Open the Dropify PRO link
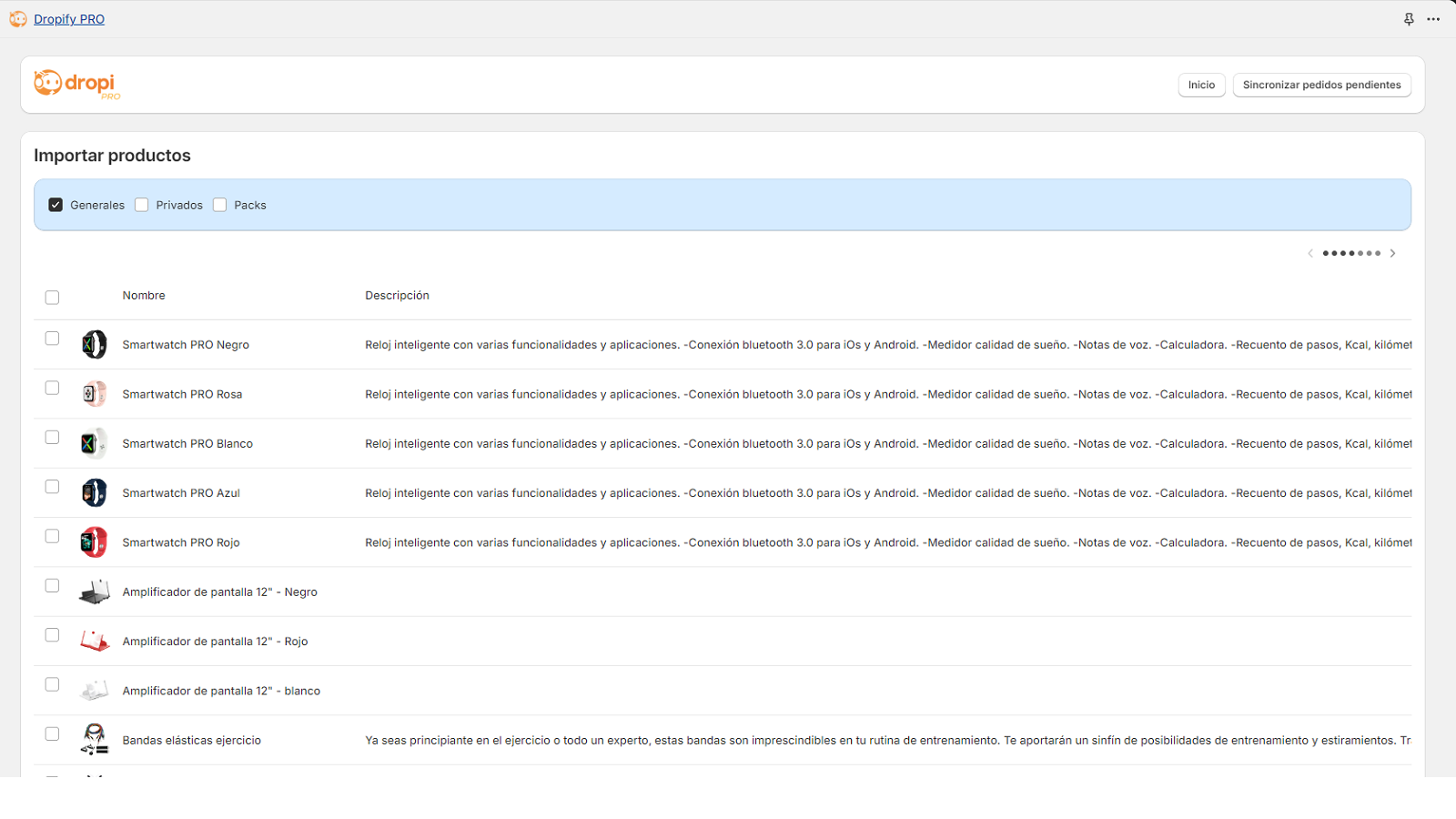This screenshot has width=1456, height=819. pos(69,19)
